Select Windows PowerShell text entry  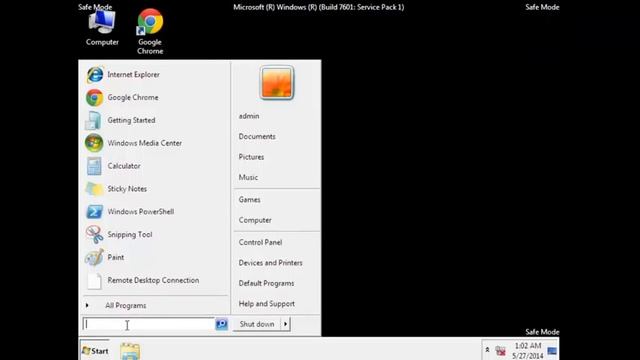click(x=141, y=212)
